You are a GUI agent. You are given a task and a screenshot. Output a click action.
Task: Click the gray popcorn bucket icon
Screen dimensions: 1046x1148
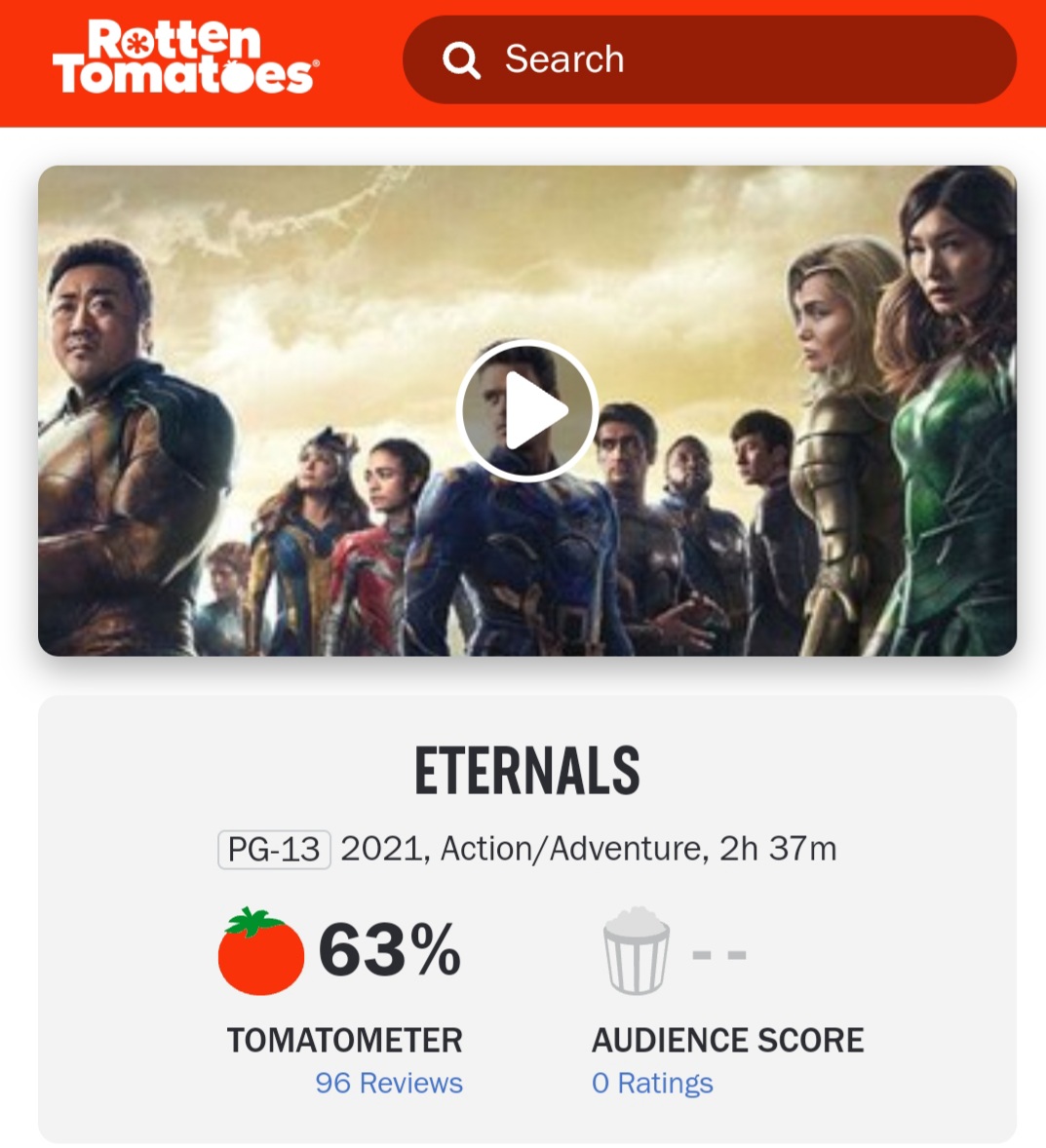tap(637, 951)
